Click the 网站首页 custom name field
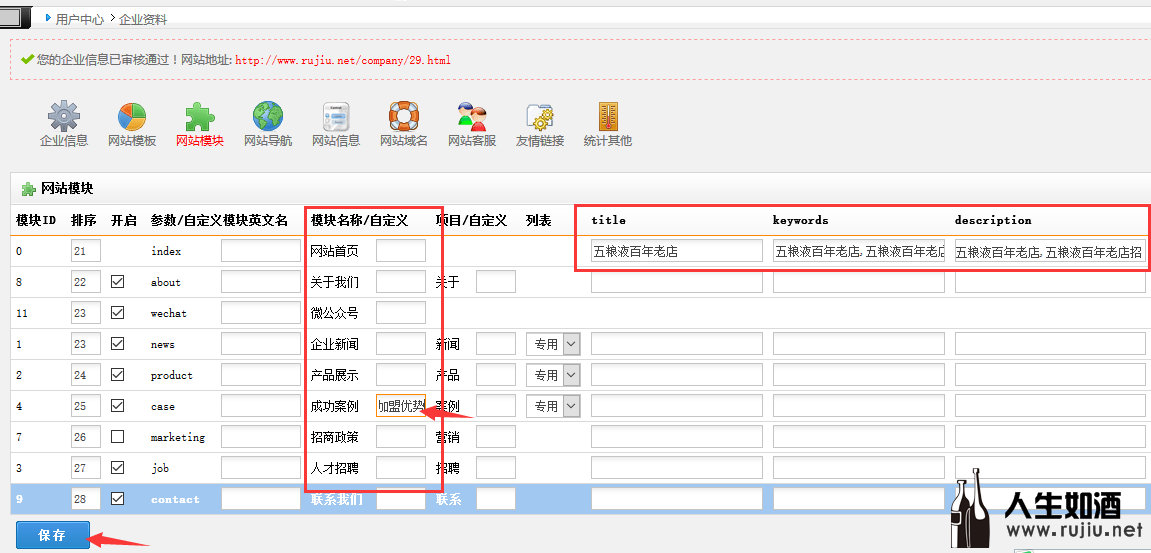The height and width of the screenshot is (553, 1151). pyautogui.click(x=401, y=251)
